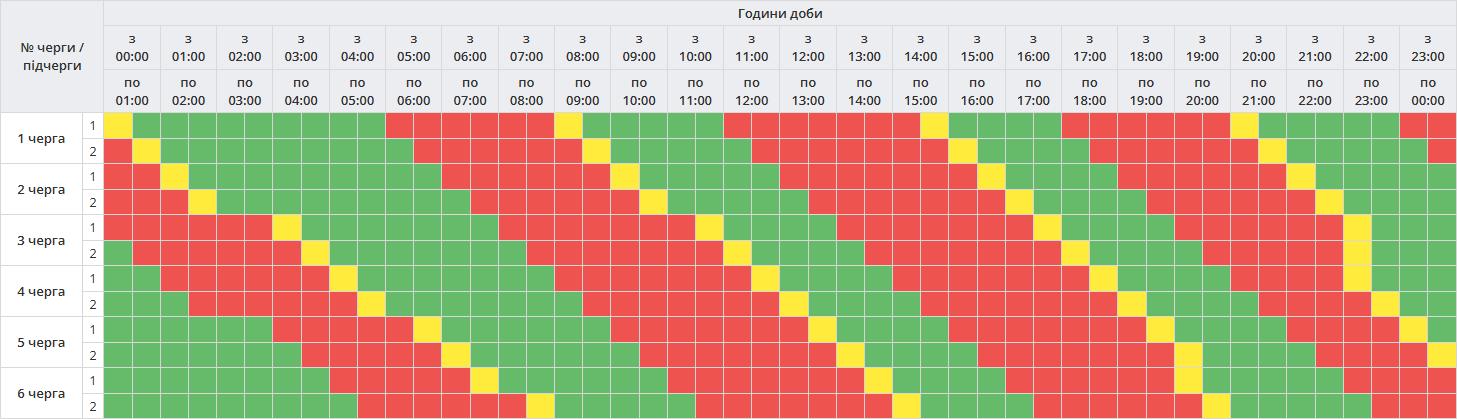Image resolution: width=1457 pixels, height=419 pixels.
Task: Select subgroup 1 label of "5 черга"
Action: (93, 329)
